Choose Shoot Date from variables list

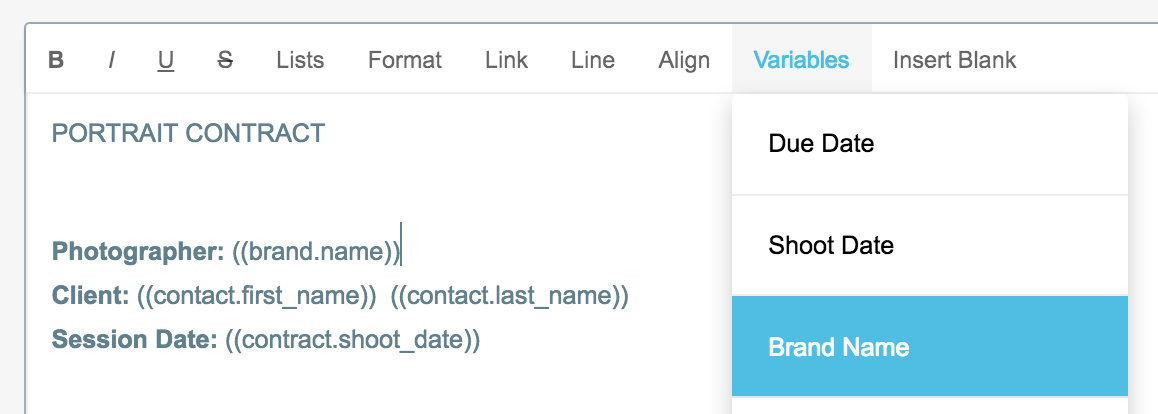830,245
